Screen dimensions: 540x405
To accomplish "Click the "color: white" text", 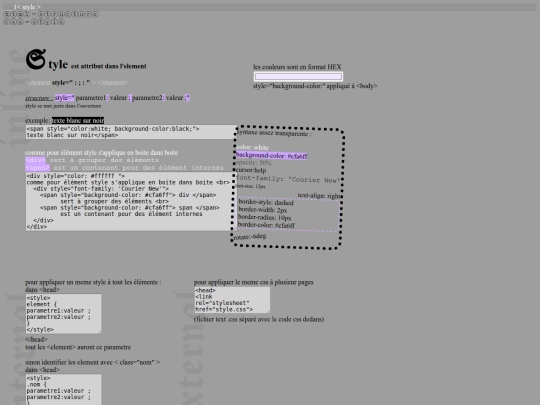I will [x=252, y=147].
